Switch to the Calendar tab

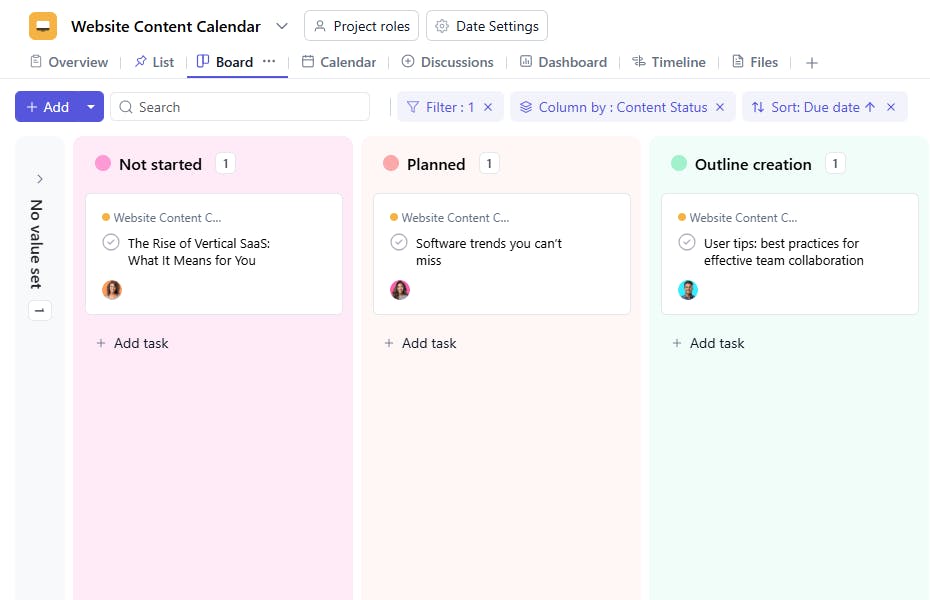coord(339,62)
